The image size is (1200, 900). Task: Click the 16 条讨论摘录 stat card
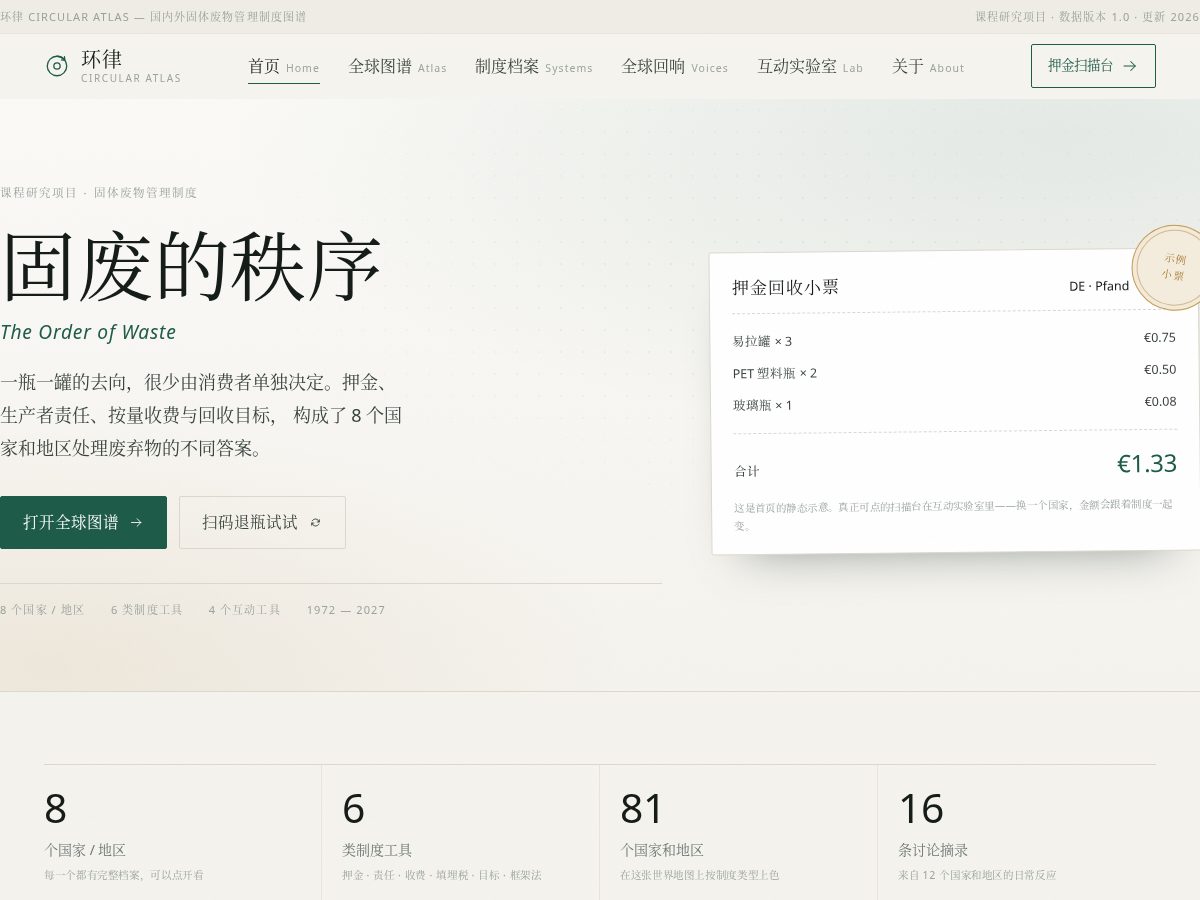(1017, 833)
